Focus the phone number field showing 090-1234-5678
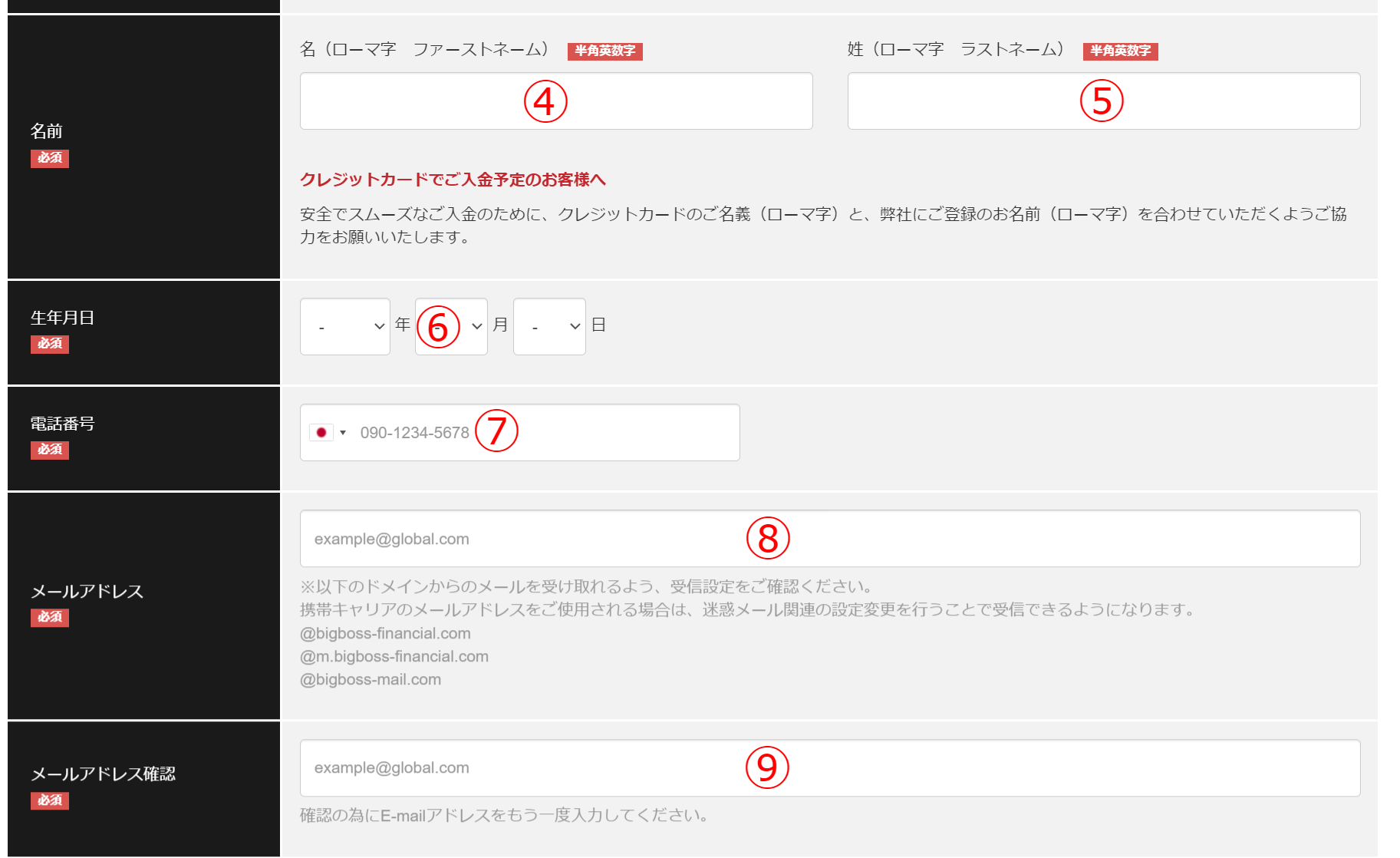1400x858 pixels. click(598, 433)
